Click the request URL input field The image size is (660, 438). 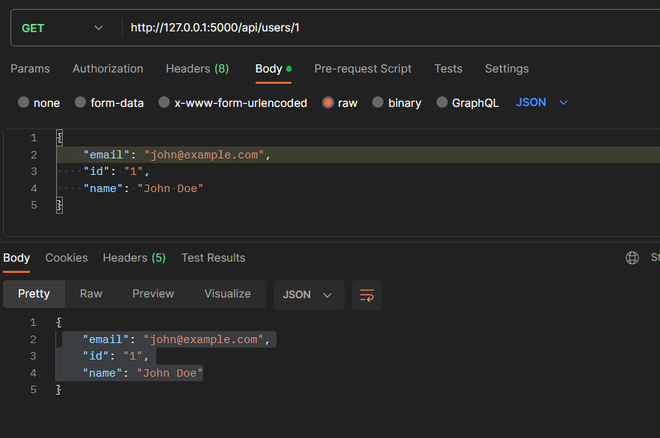pos(380,28)
